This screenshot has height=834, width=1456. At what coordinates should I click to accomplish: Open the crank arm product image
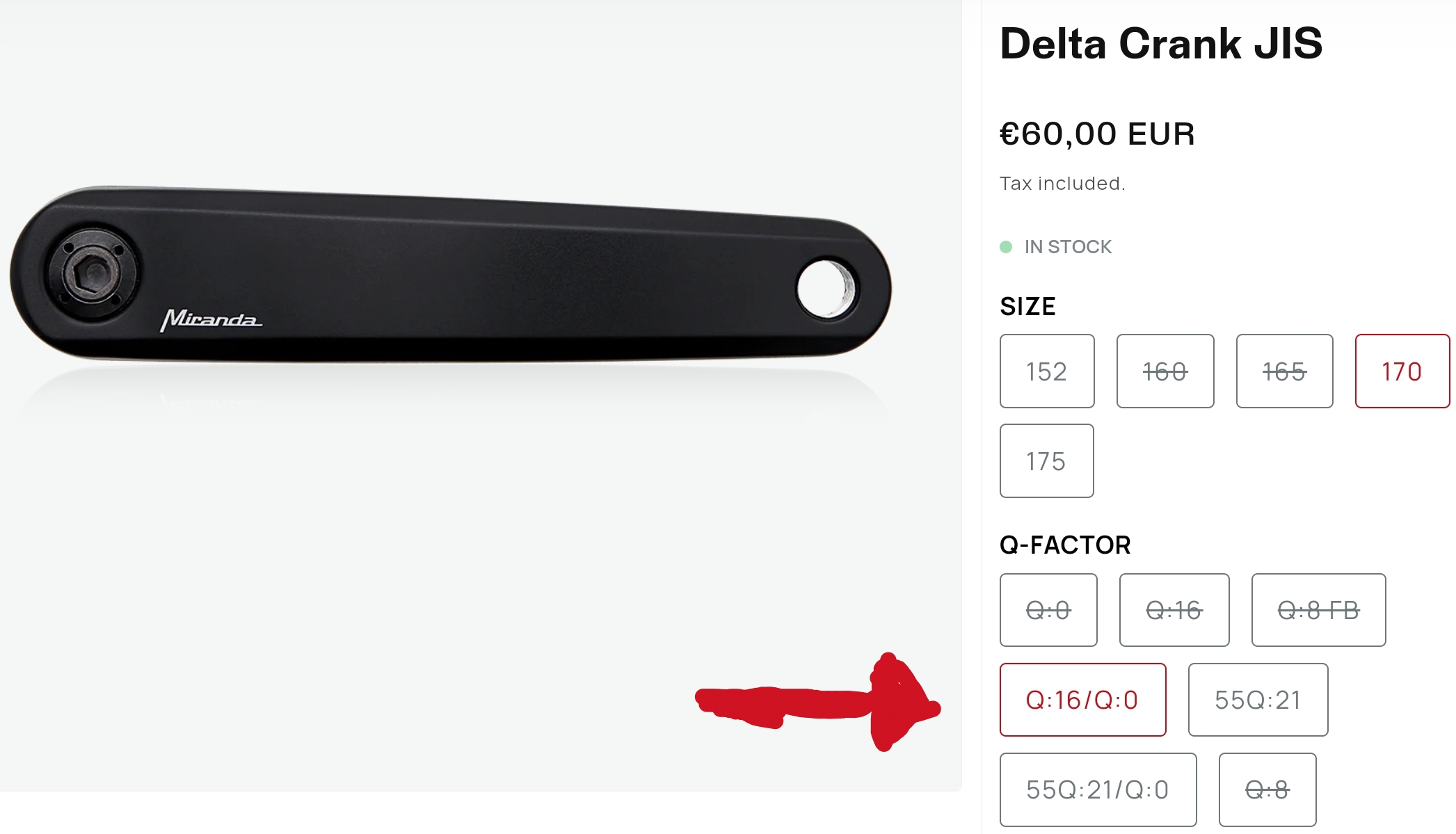pyautogui.click(x=451, y=275)
